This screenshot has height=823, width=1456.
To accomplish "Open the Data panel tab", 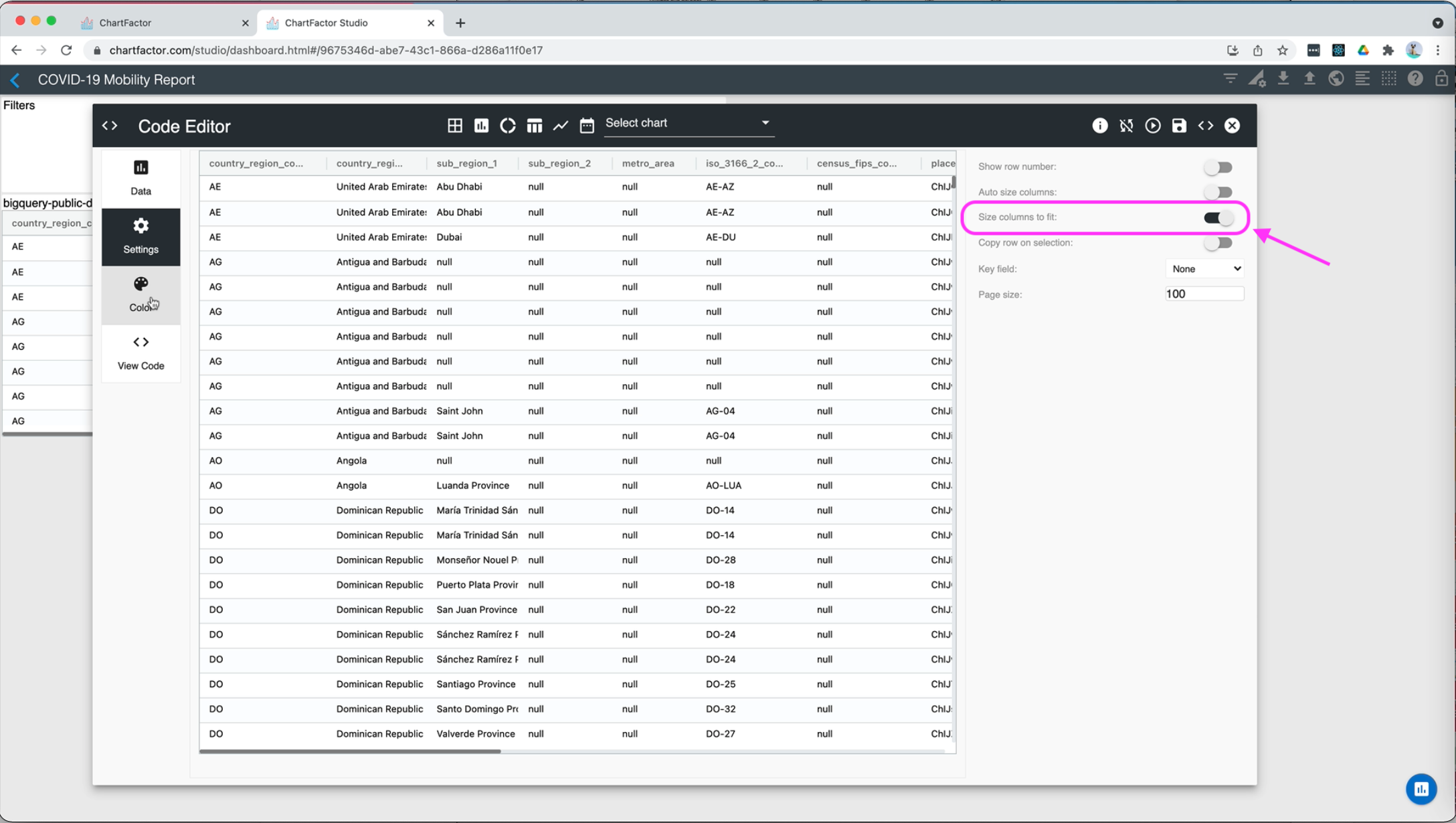I will (141, 178).
